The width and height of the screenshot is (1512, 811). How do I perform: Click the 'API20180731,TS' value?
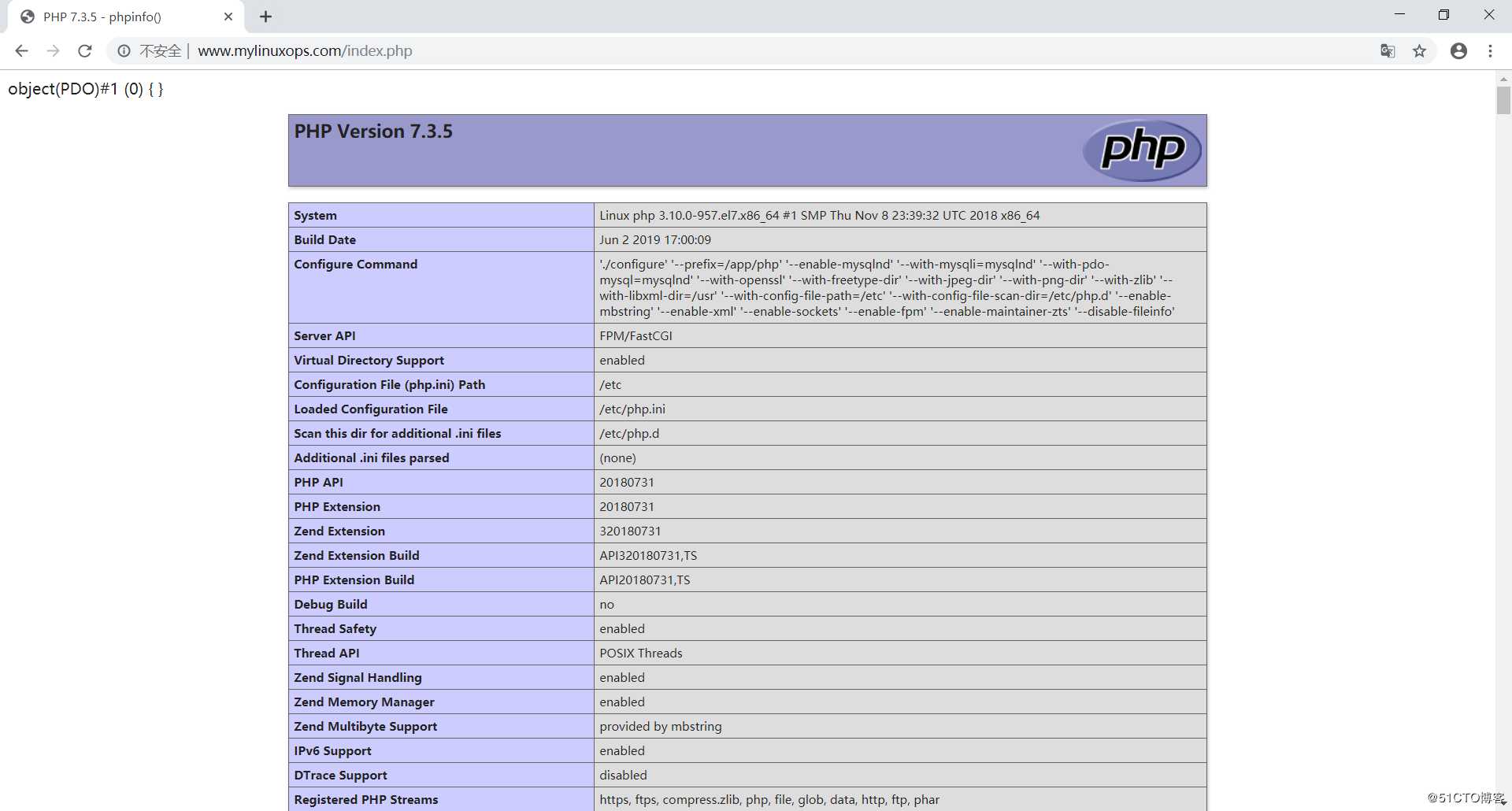tap(644, 580)
